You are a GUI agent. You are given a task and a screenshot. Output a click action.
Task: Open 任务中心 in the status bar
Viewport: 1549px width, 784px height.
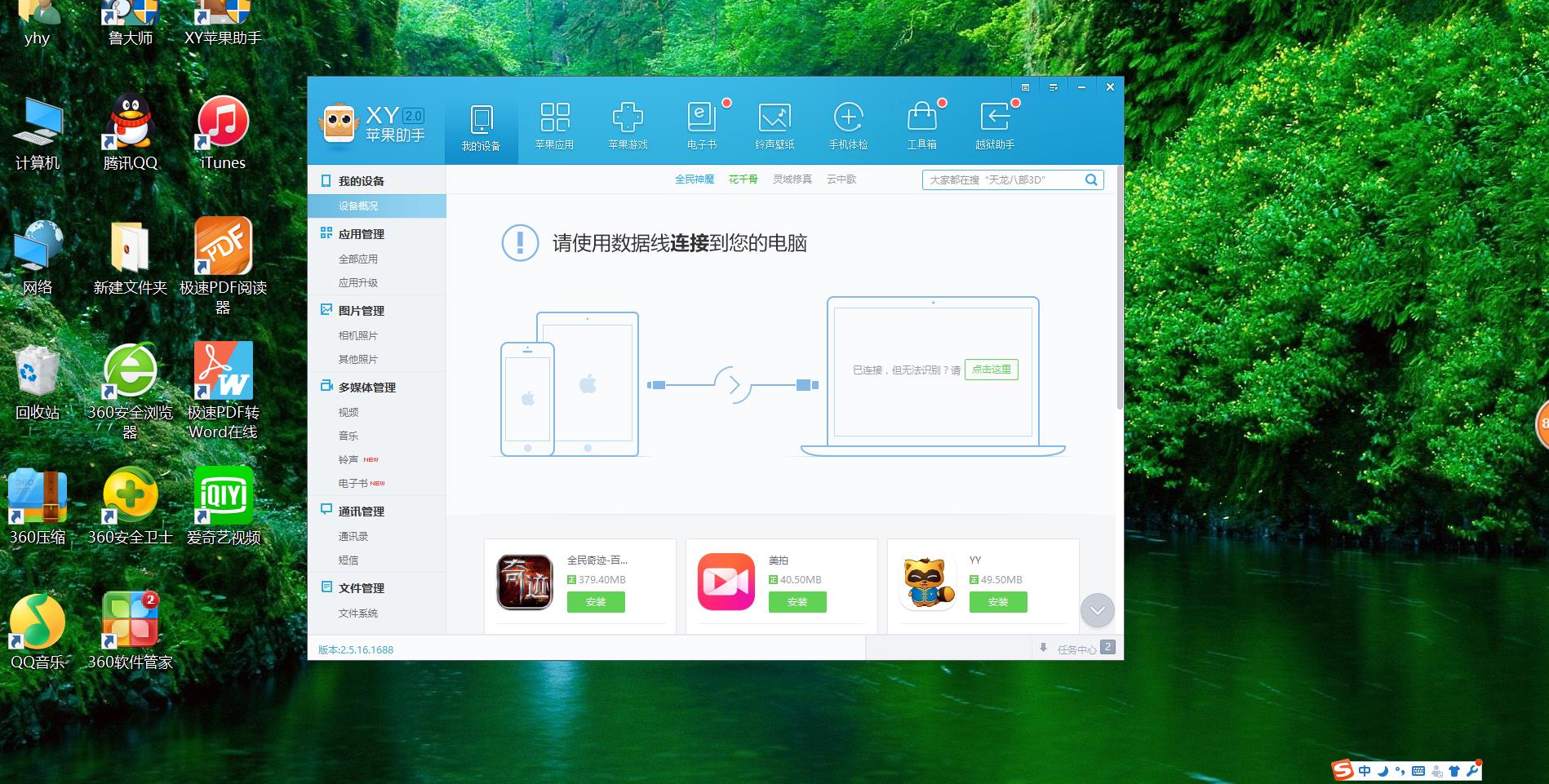[x=1077, y=649]
